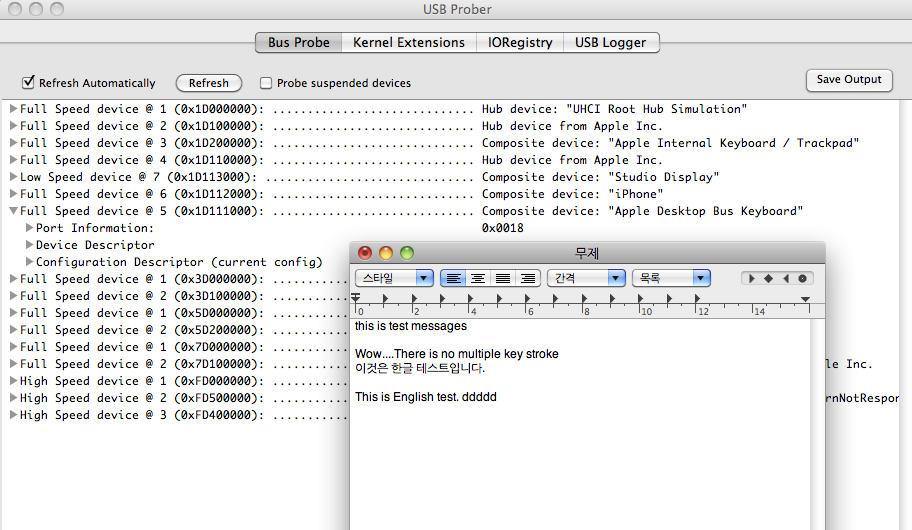Expand the Device Descriptor item

[29, 245]
